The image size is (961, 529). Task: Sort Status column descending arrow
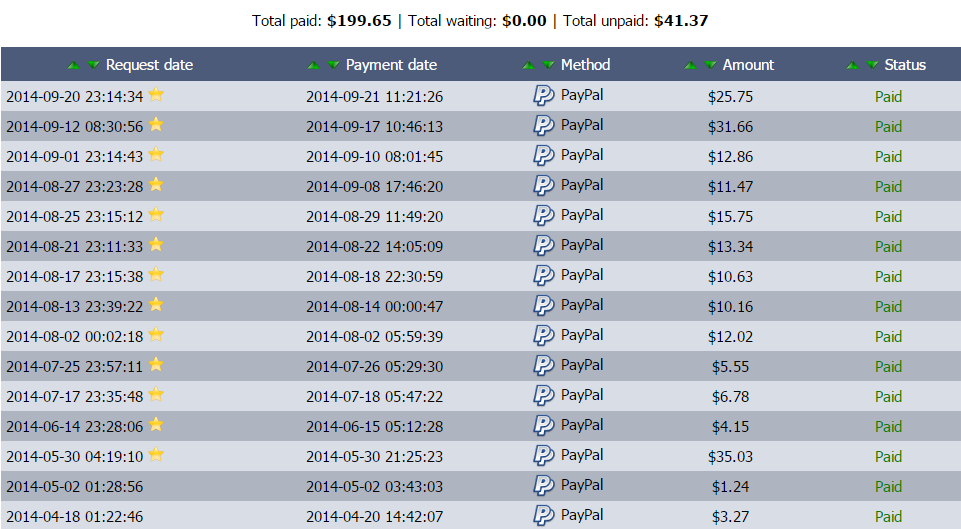pos(872,65)
